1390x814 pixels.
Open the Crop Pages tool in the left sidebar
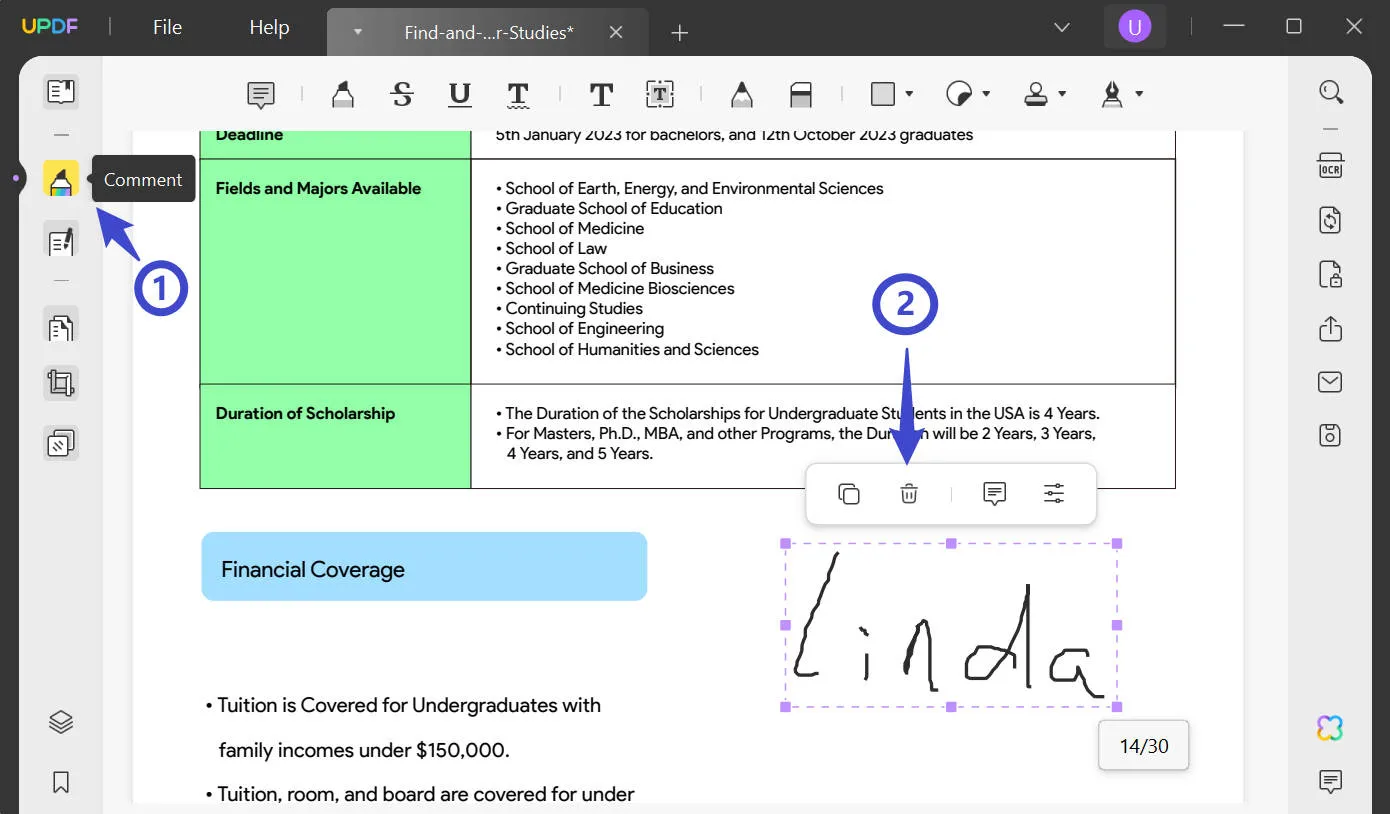click(x=60, y=382)
